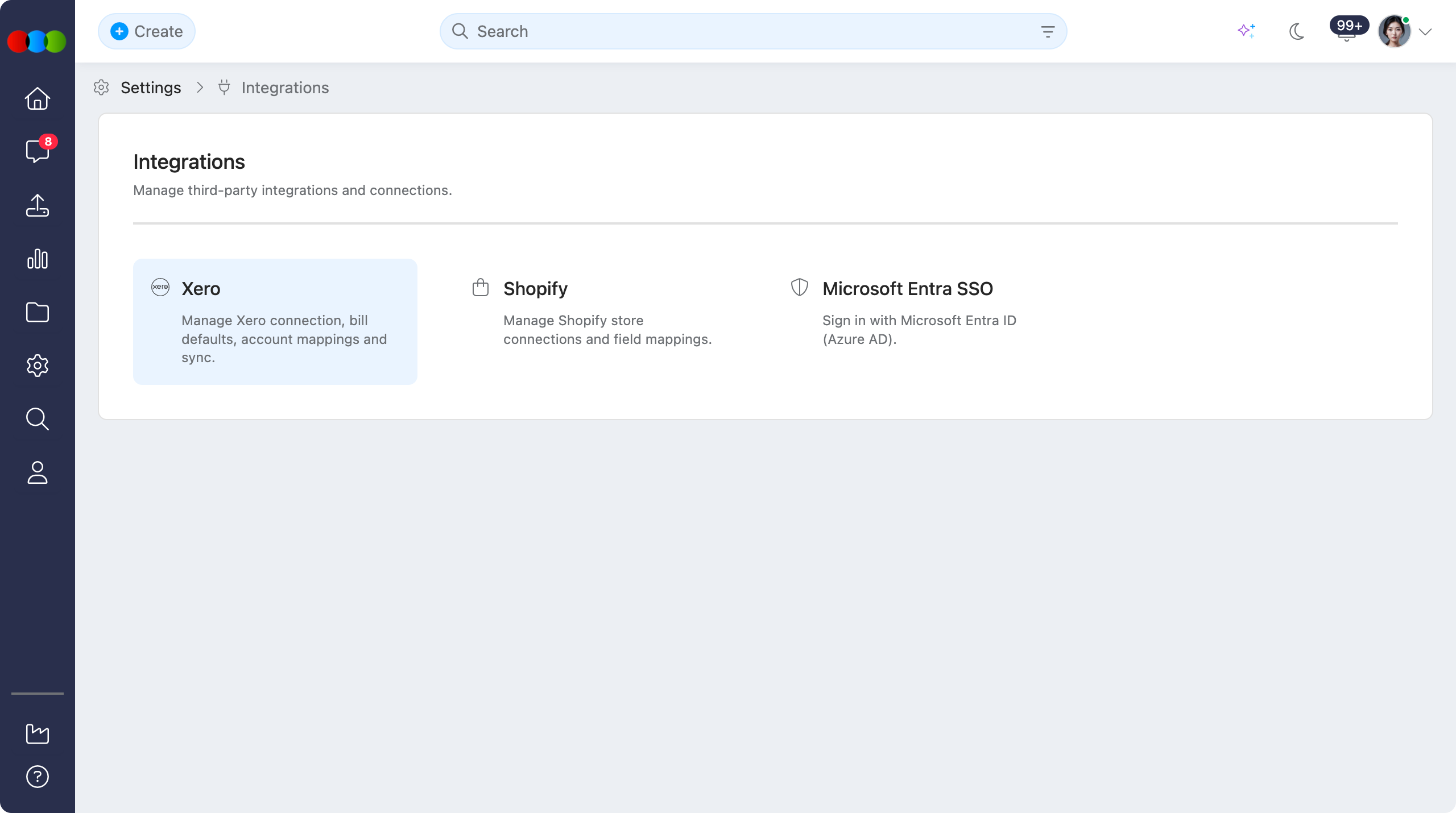The height and width of the screenshot is (813, 1456).
Task: Click the magnifier icon in search bar
Action: click(460, 31)
